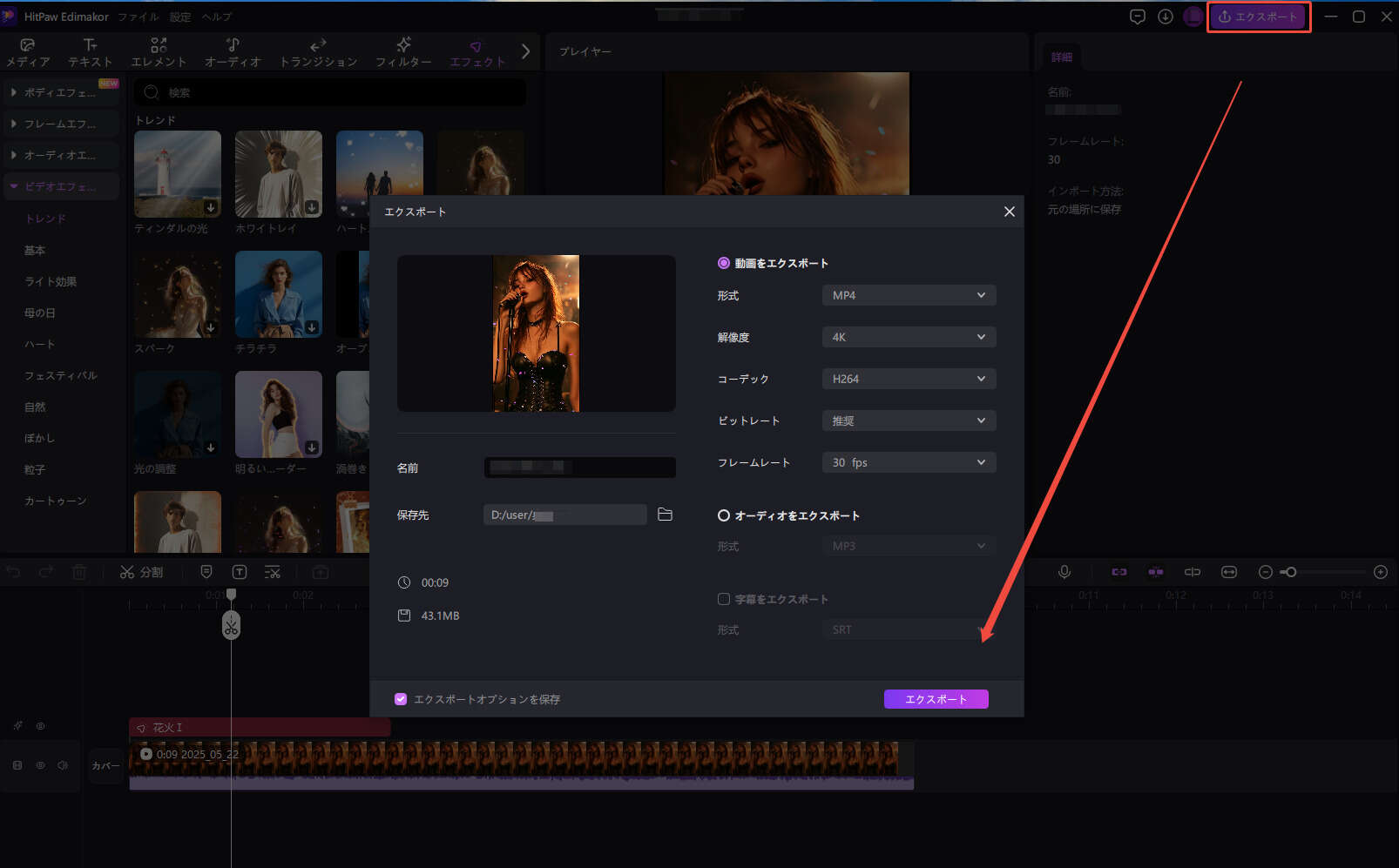The height and width of the screenshot is (868, 1399).
Task: Click the zoom-in plus icon on timeline
Action: click(1380, 572)
